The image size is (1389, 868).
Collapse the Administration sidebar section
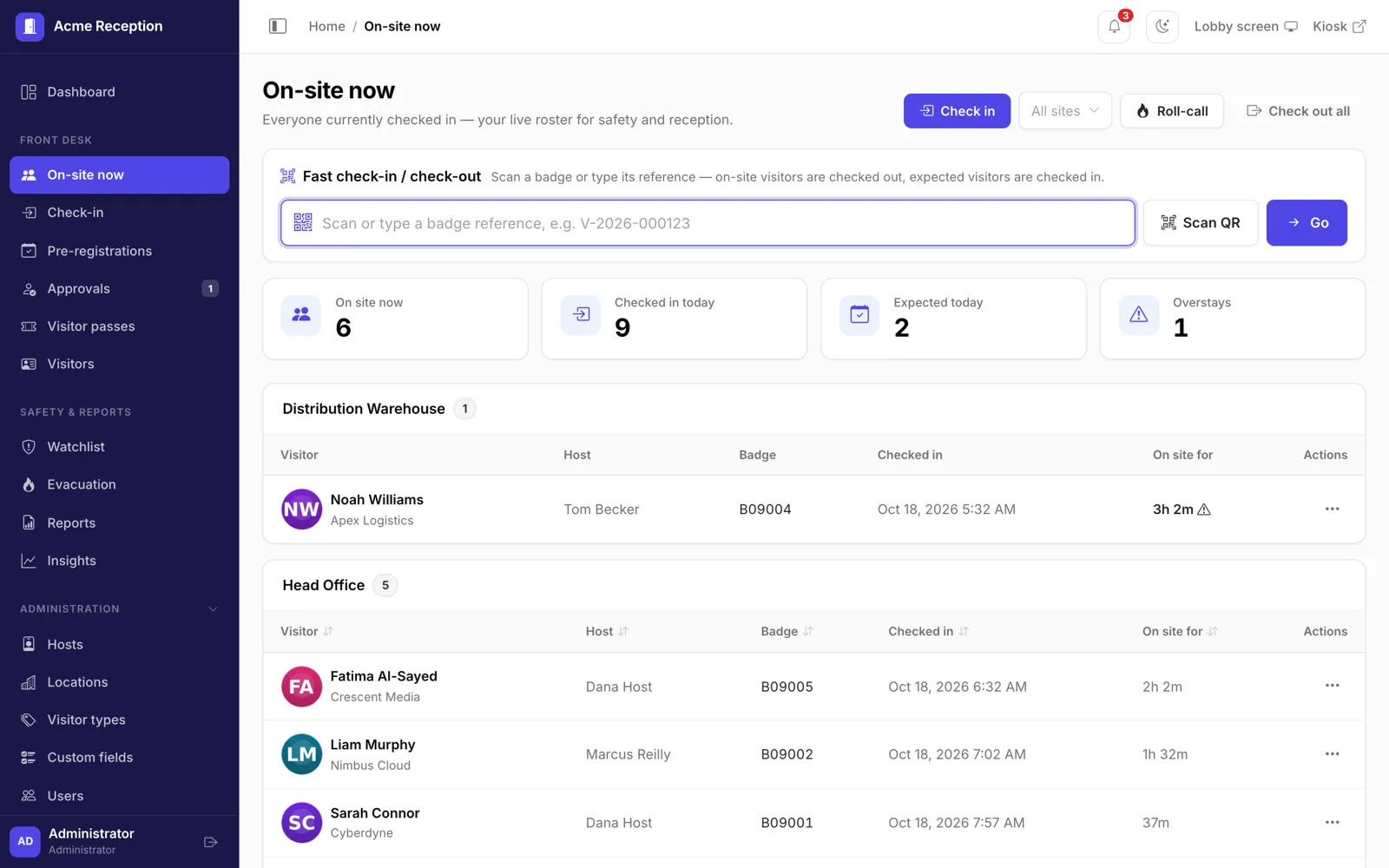click(x=214, y=608)
